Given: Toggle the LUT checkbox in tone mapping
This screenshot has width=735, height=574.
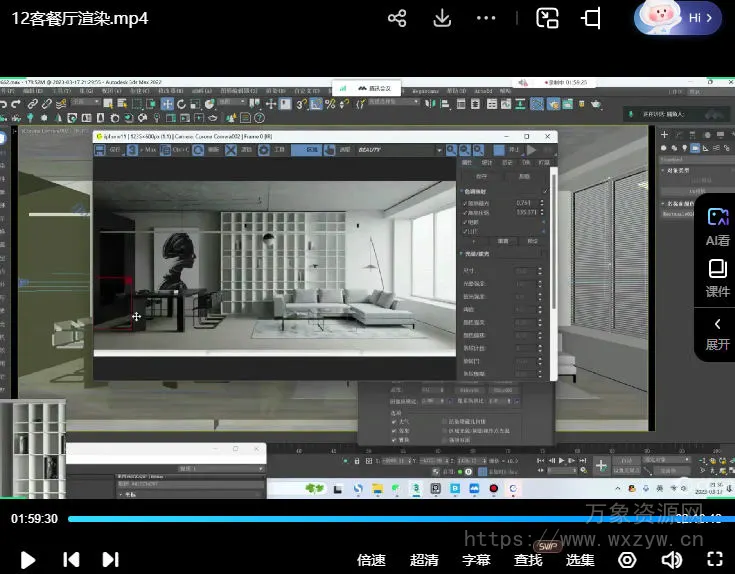Looking at the screenshot, I should [x=465, y=231].
